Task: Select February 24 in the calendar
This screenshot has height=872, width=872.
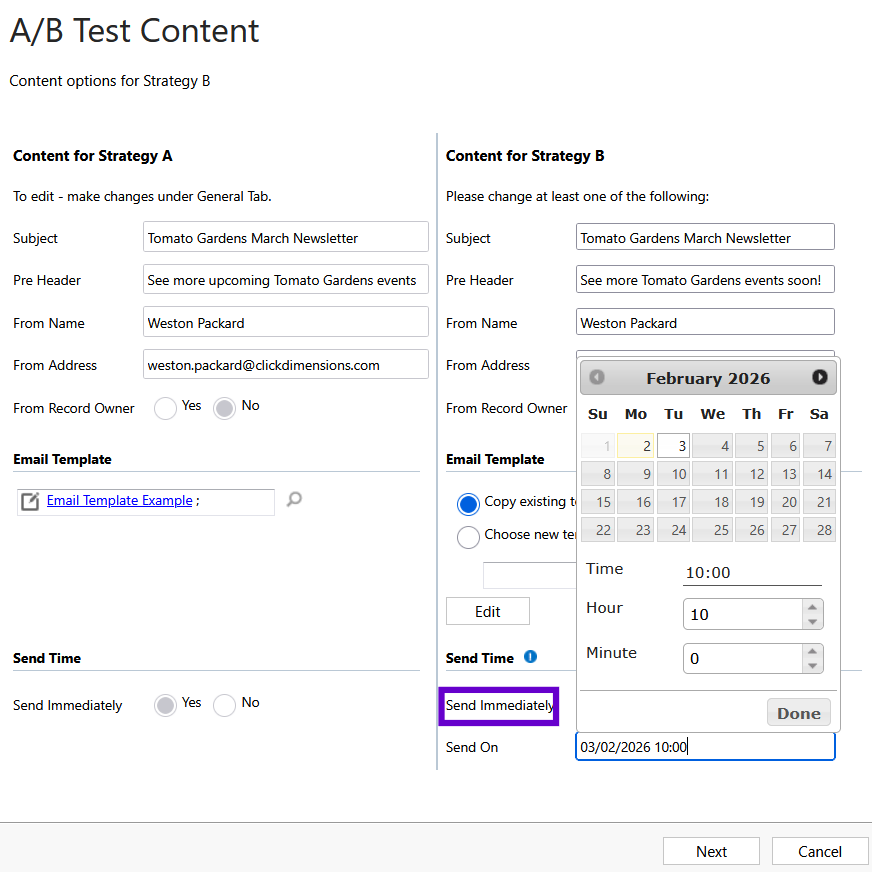Action: pyautogui.click(x=673, y=529)
